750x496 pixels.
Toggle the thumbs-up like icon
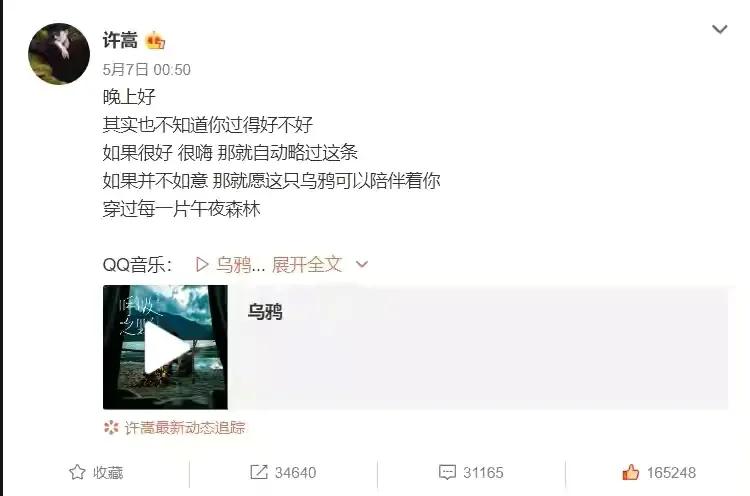click(x=630, y=472)
